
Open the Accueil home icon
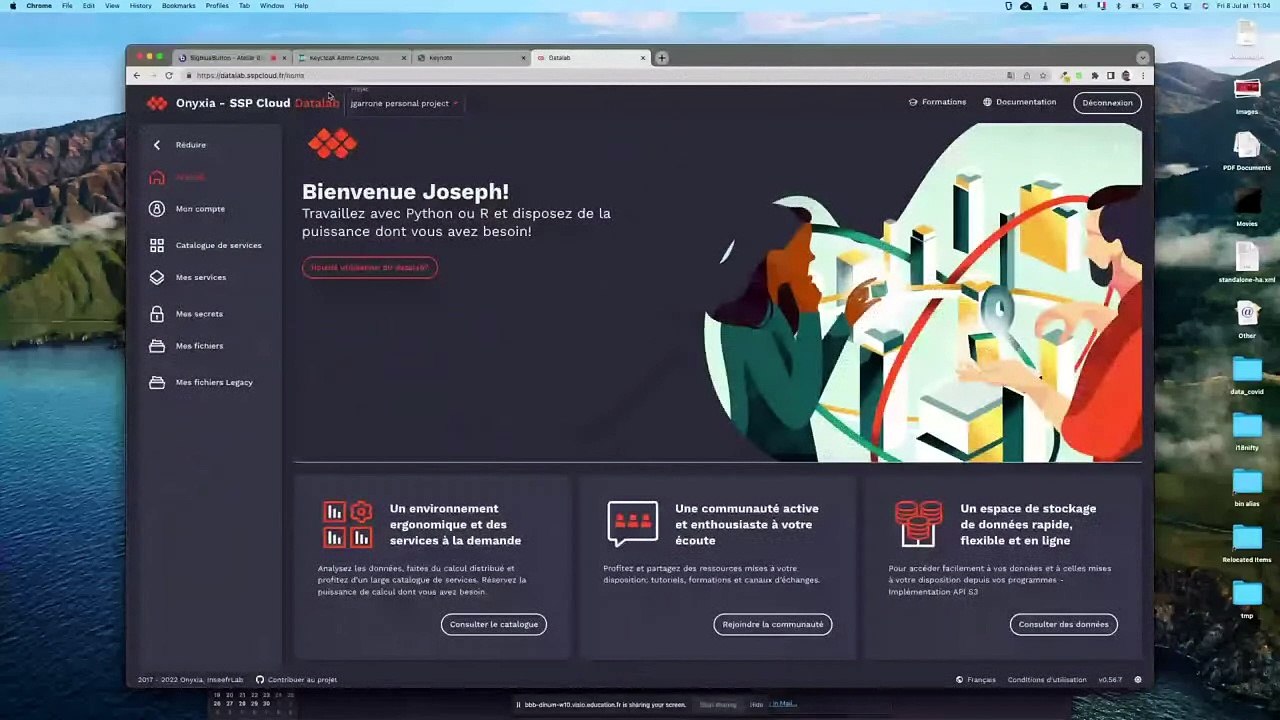157,177
